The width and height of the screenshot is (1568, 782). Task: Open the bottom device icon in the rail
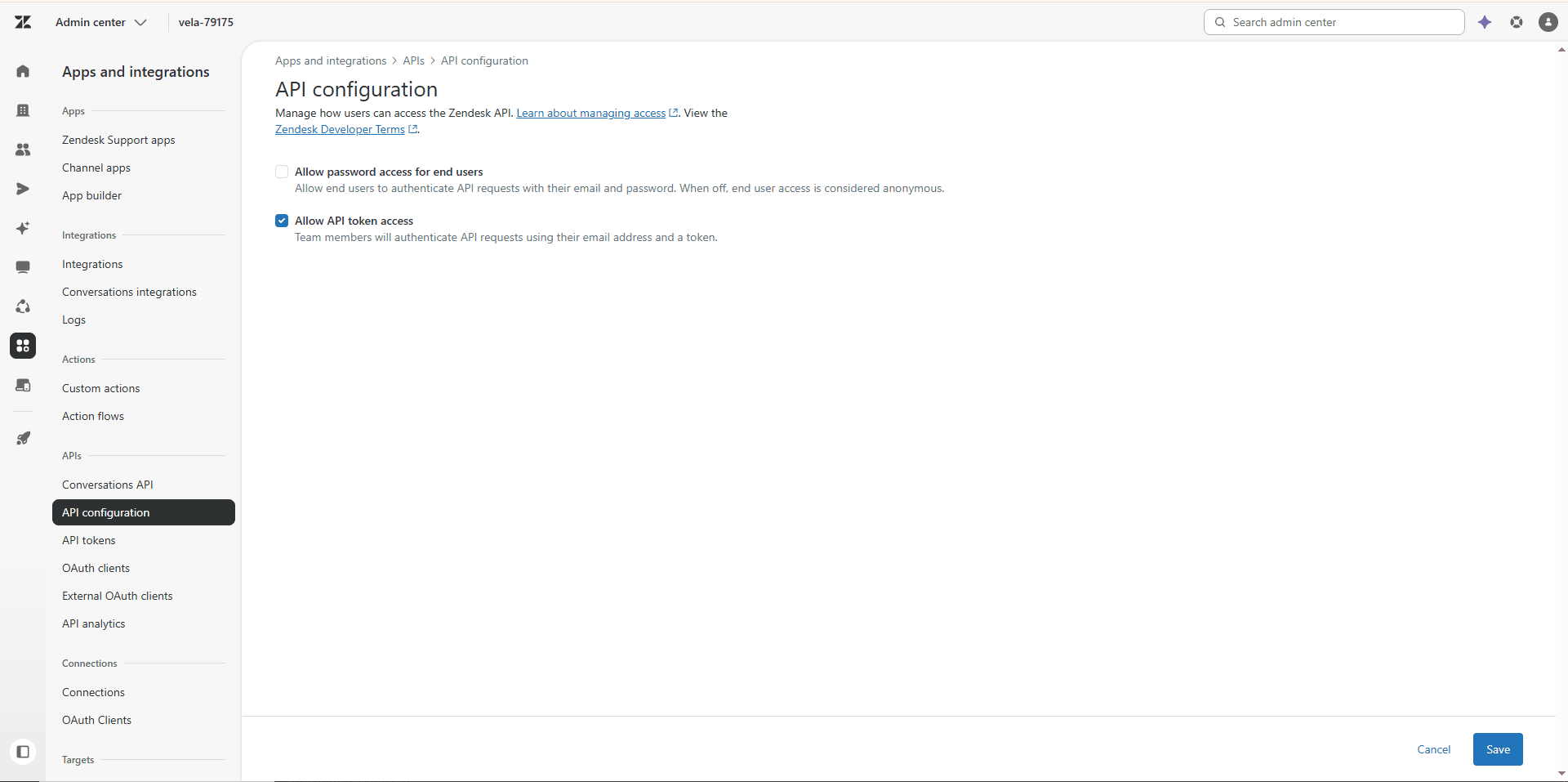23,385
